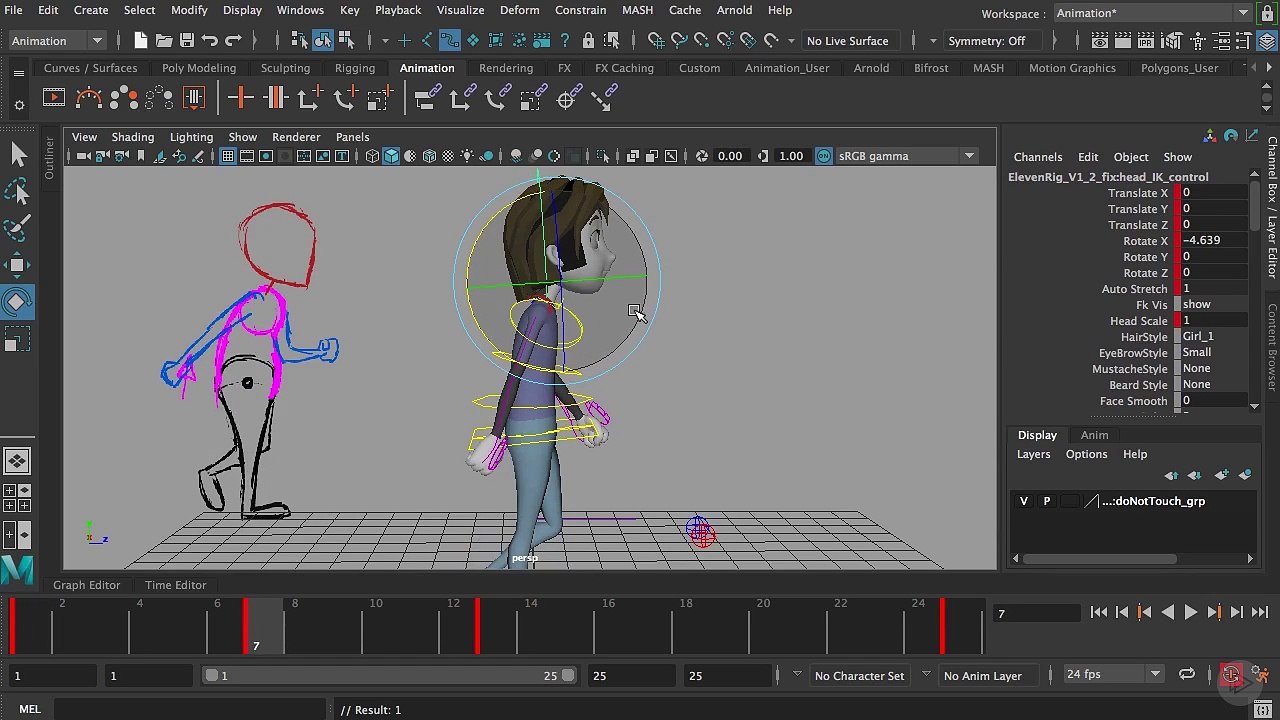
Task: Open the Animation menu set dropdown
Action: pyautogui.click(x=56, y=41)
